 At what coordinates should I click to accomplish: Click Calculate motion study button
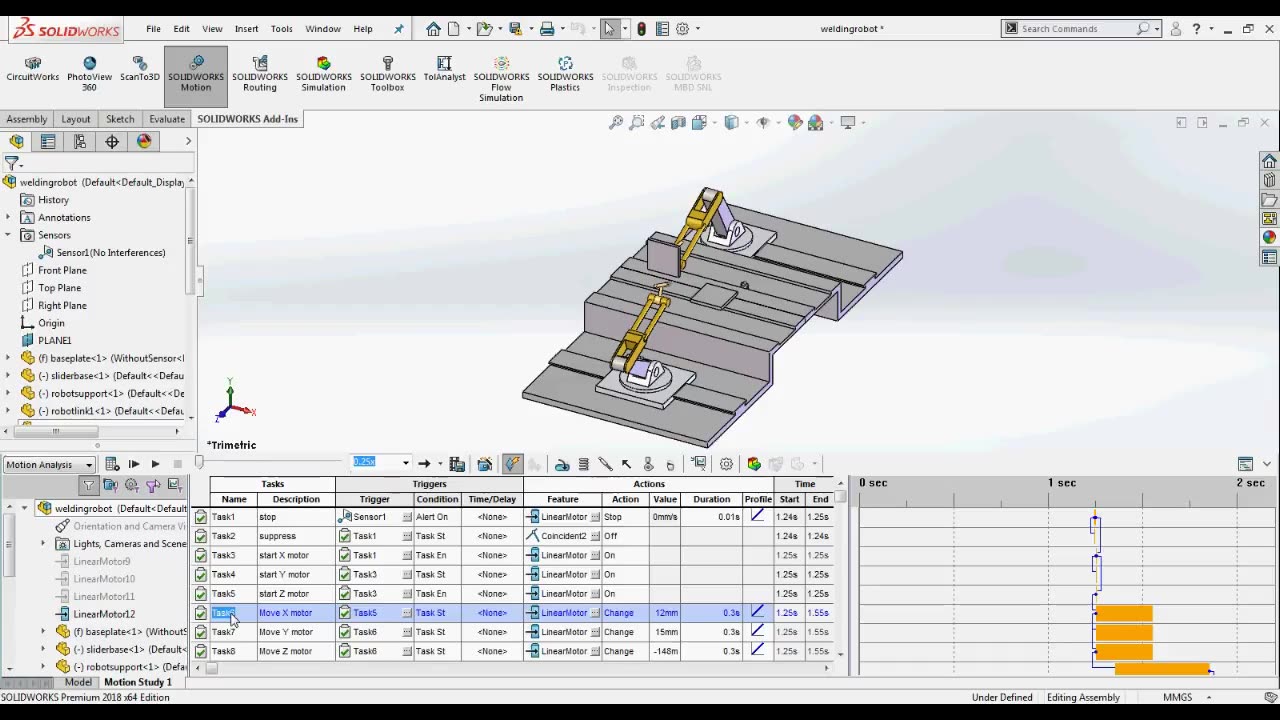[112, 464]
